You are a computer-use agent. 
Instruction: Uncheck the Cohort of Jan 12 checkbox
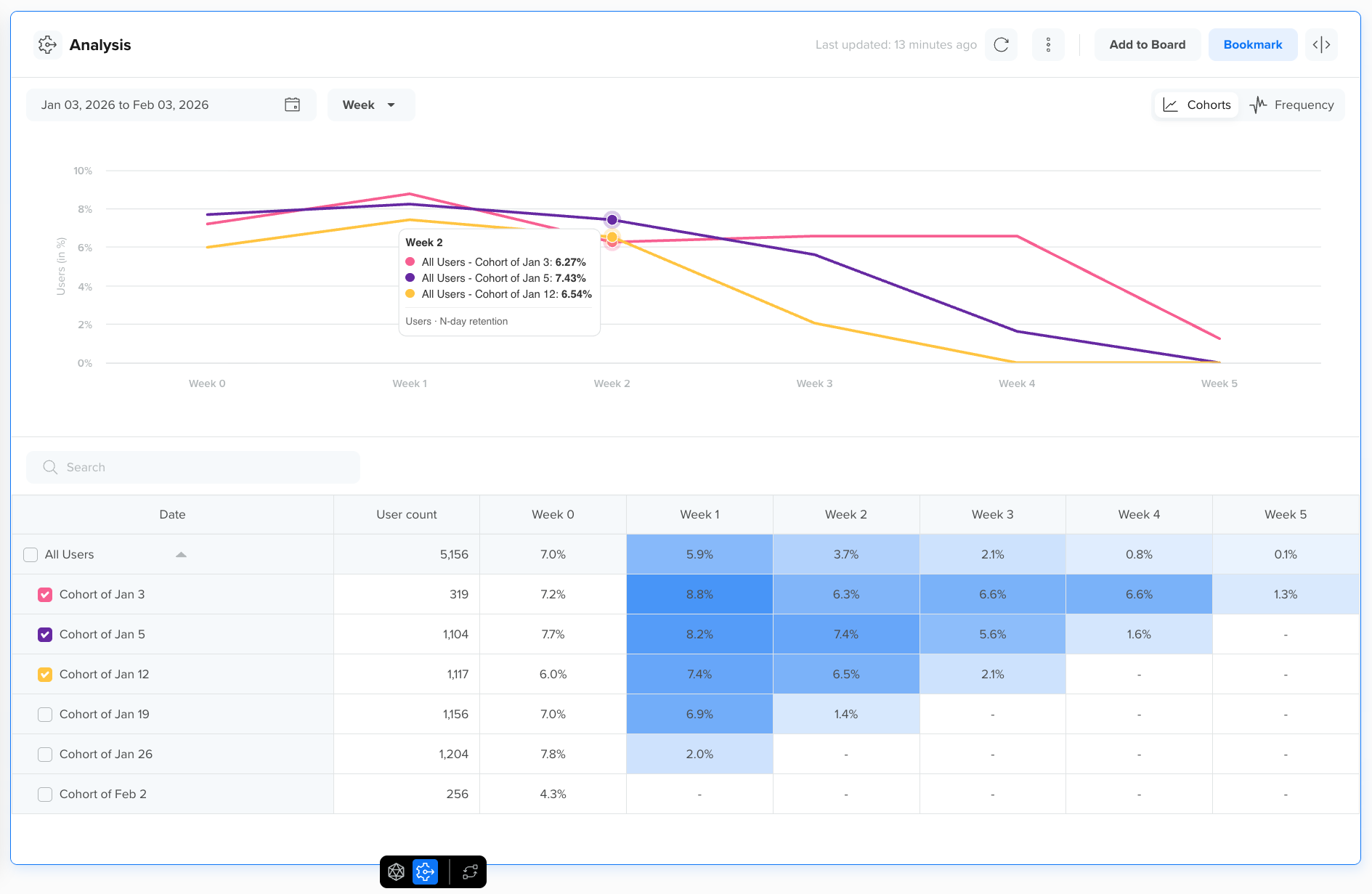45,675
